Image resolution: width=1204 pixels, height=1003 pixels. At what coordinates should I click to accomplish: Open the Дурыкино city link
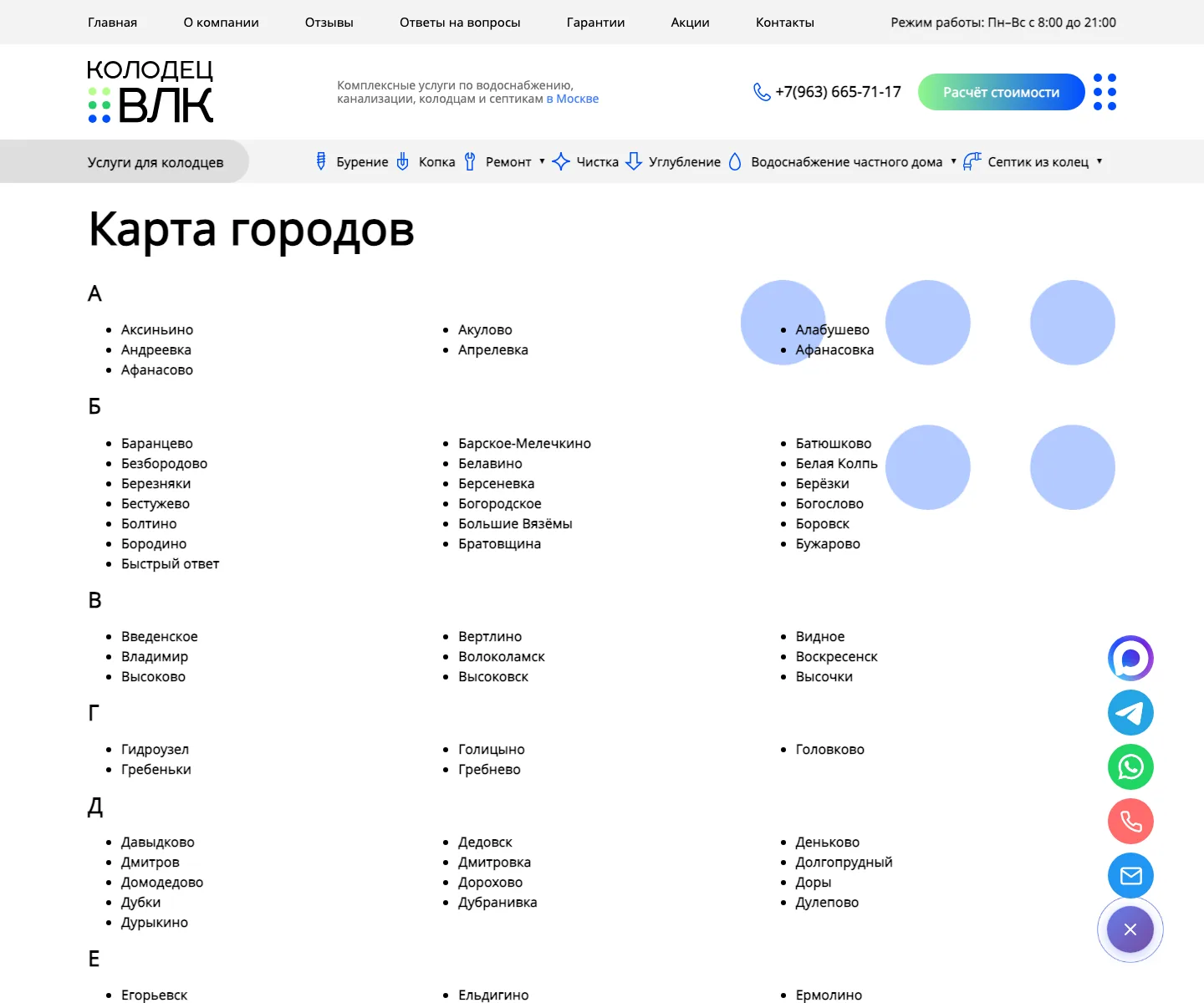click(155, 923)
